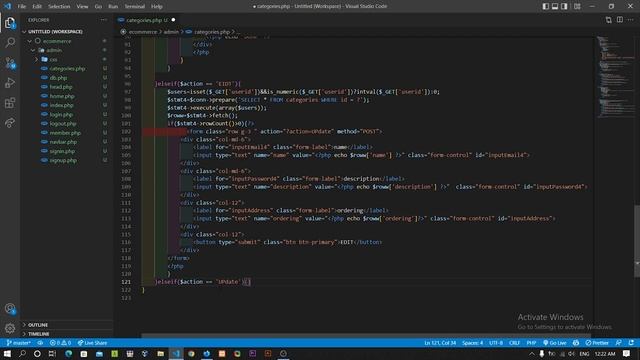Open db.php in the explorer

(x=58, y=78)
